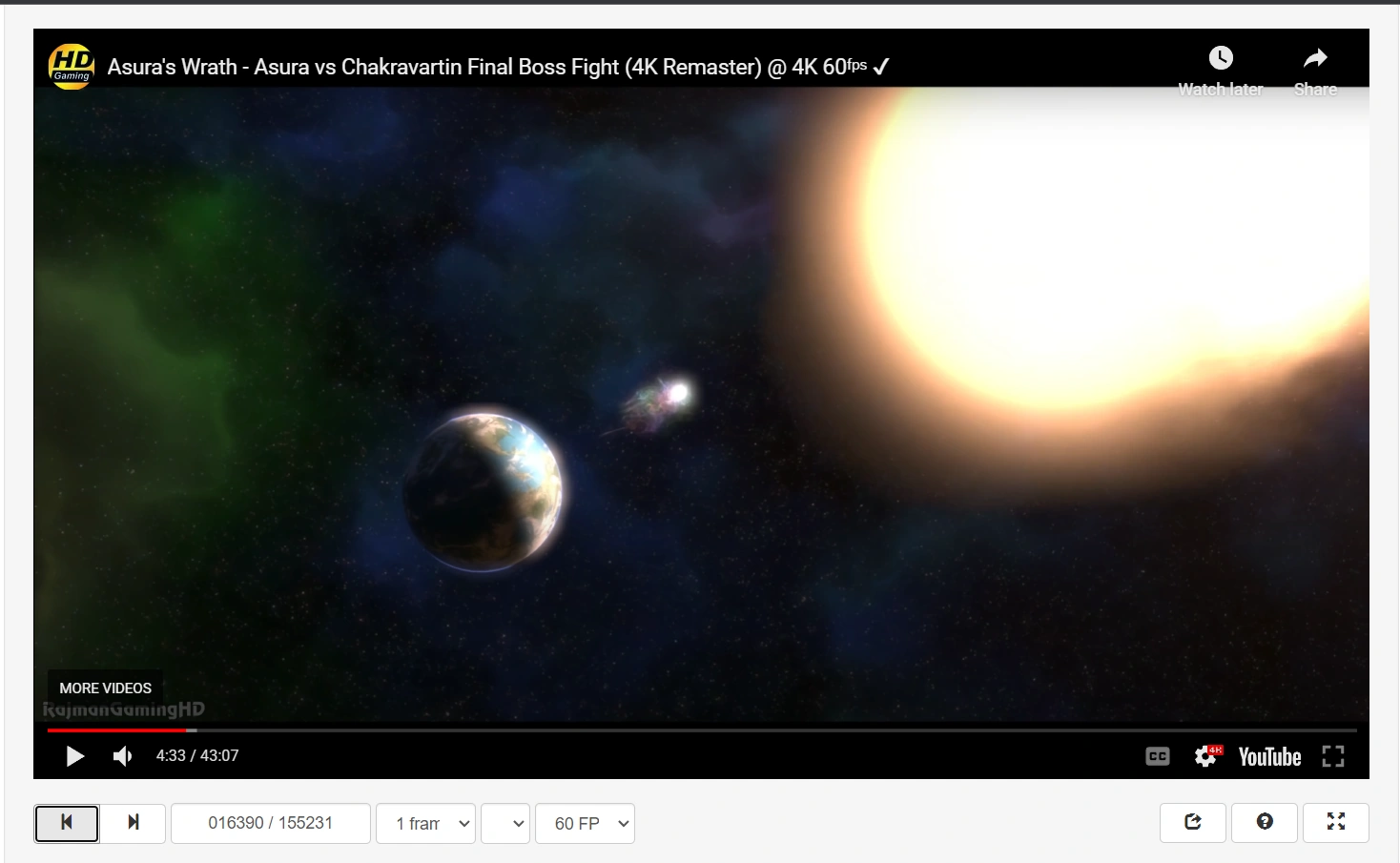Play the video

(x=75, y=756)
